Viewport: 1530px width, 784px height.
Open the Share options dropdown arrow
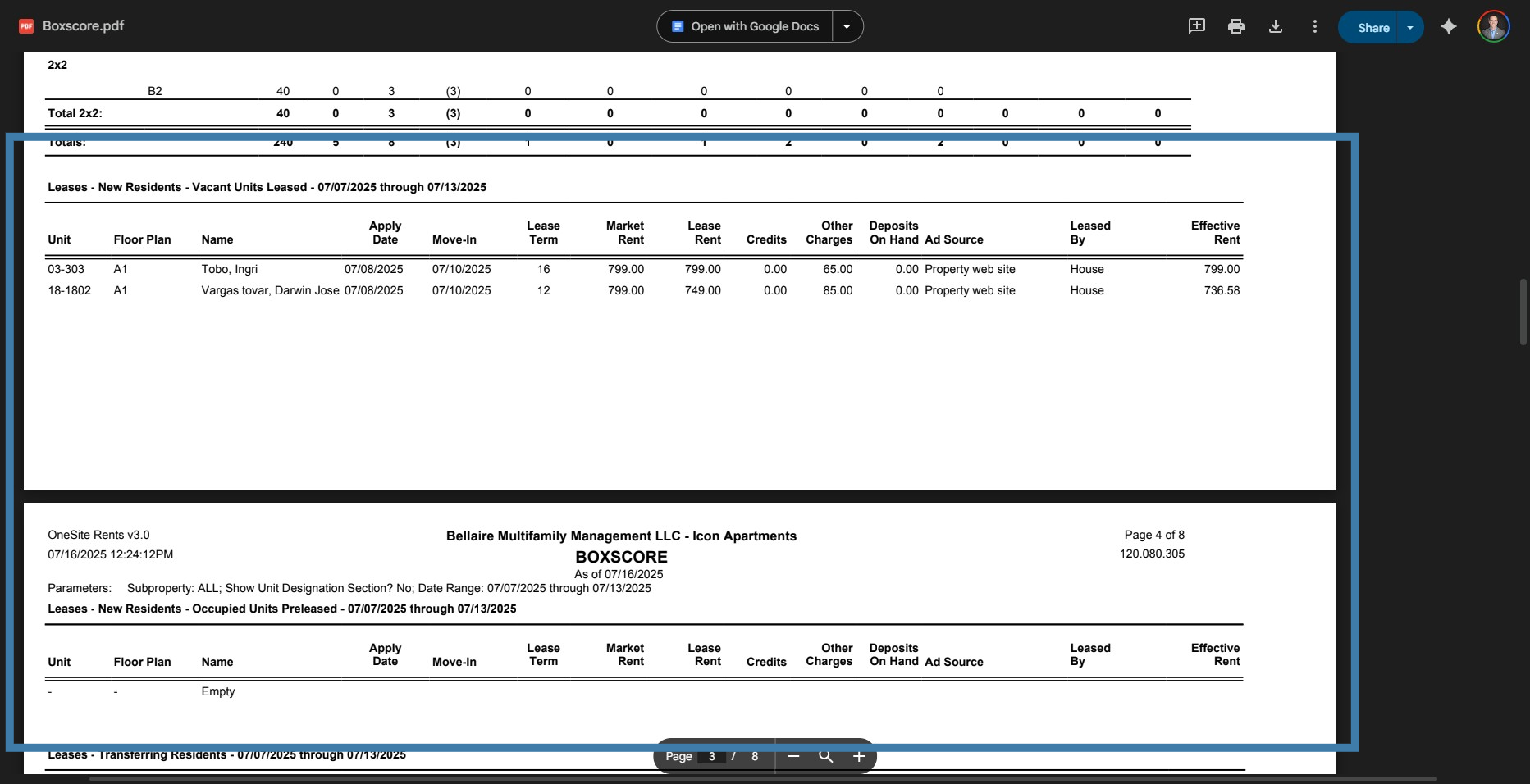[x=1410, y=26]
